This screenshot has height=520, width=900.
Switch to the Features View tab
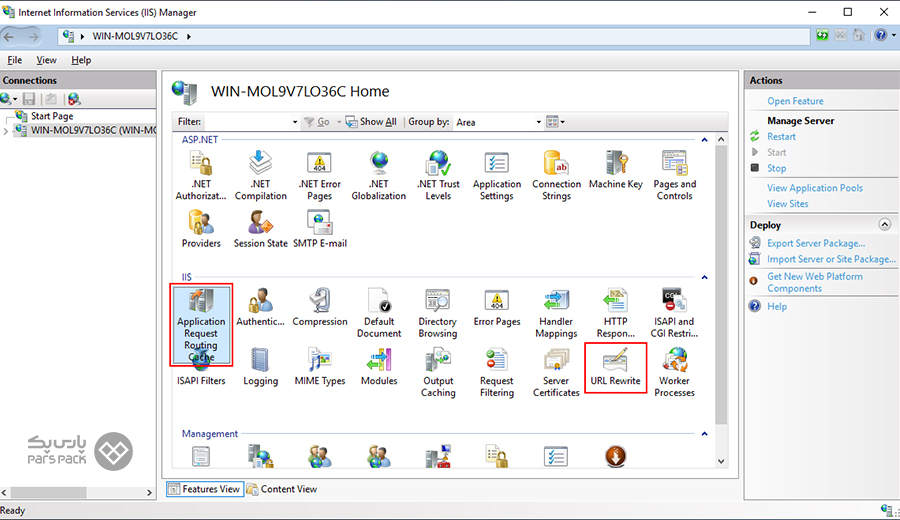tap(205, 489)
